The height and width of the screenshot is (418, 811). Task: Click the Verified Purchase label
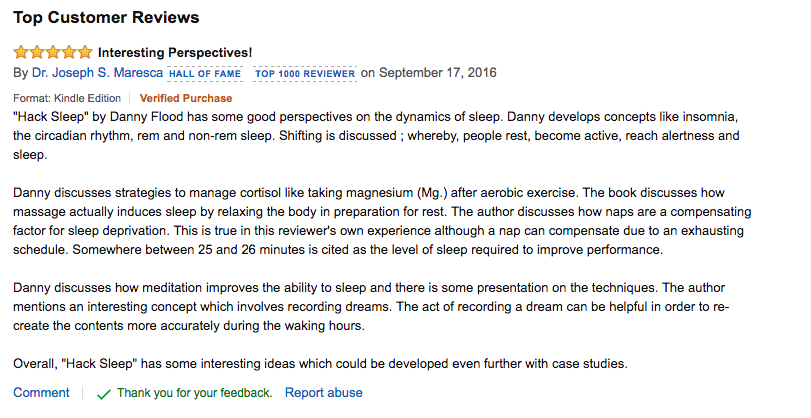tap(186, 98)
